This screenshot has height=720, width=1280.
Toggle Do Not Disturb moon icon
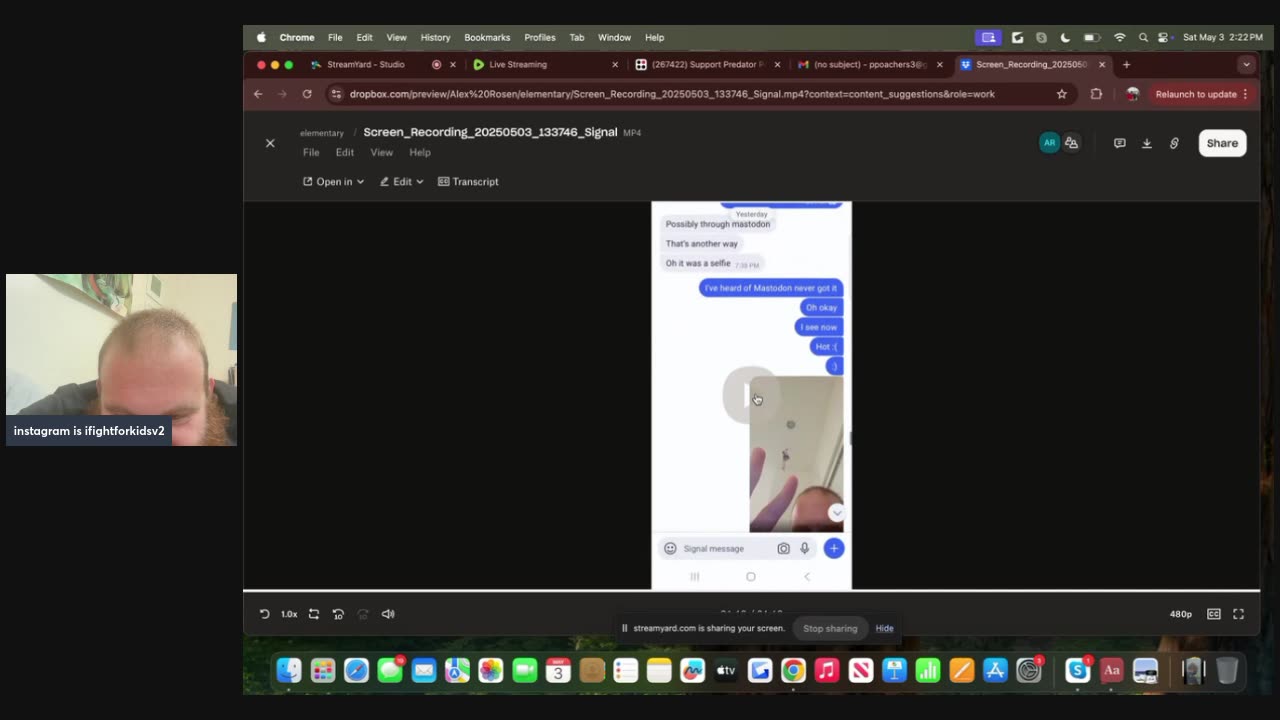coord(1065,37)
